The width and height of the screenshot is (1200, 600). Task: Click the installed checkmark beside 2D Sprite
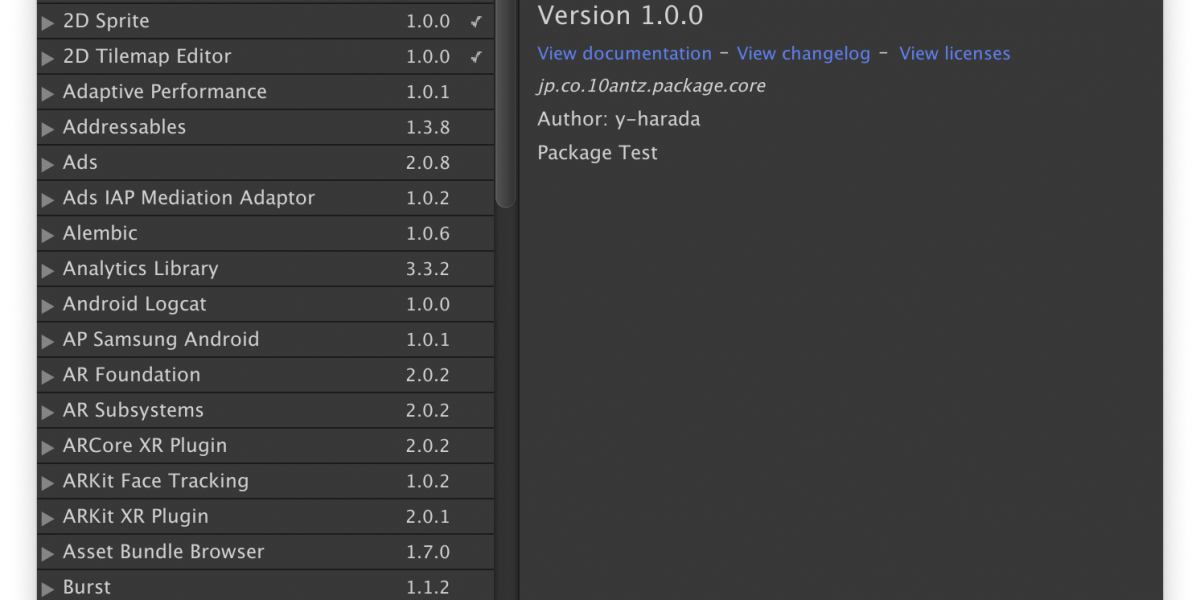click(476, 21)
